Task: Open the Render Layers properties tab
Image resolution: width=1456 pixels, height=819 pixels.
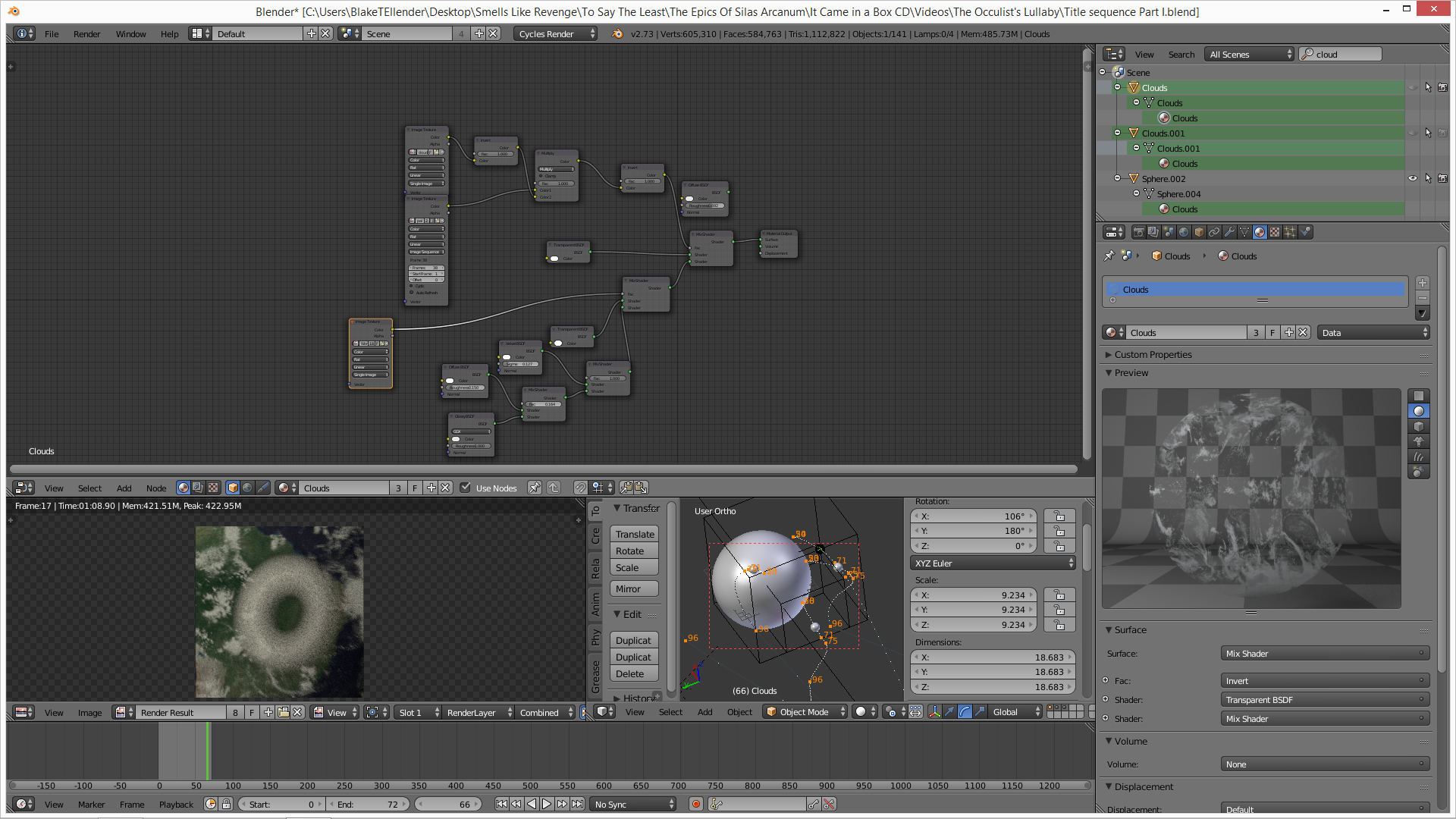Action: (x=1153, y=232)
